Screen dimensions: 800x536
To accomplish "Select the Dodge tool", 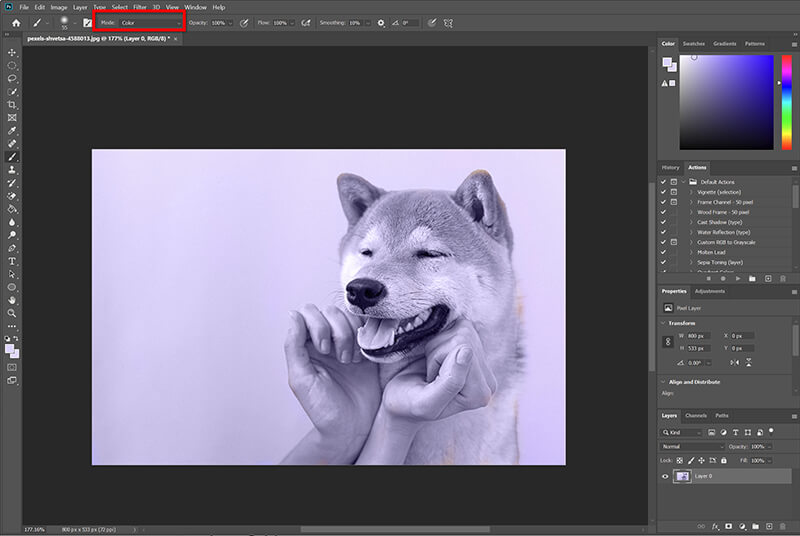I will pyautogui.click(x=12, y=235).
